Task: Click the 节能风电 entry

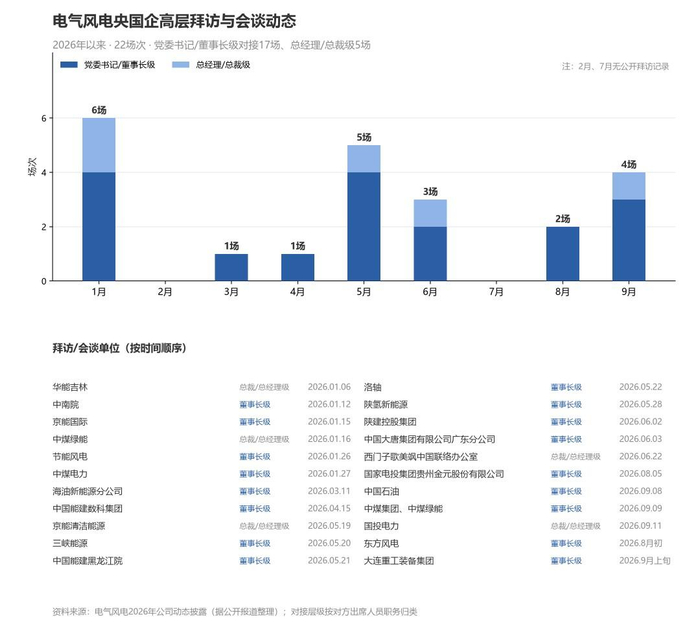Action: coord(70,456)
